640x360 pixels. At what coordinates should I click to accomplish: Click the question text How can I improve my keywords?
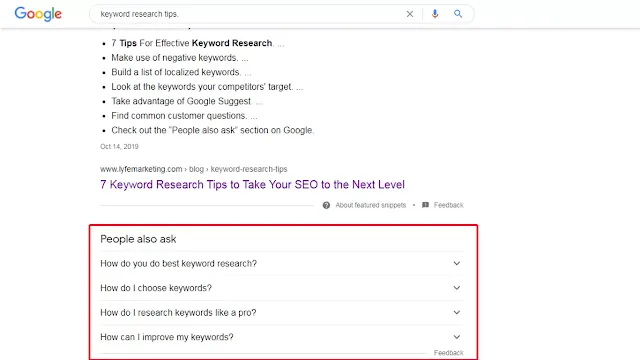(x=167, y=337)
